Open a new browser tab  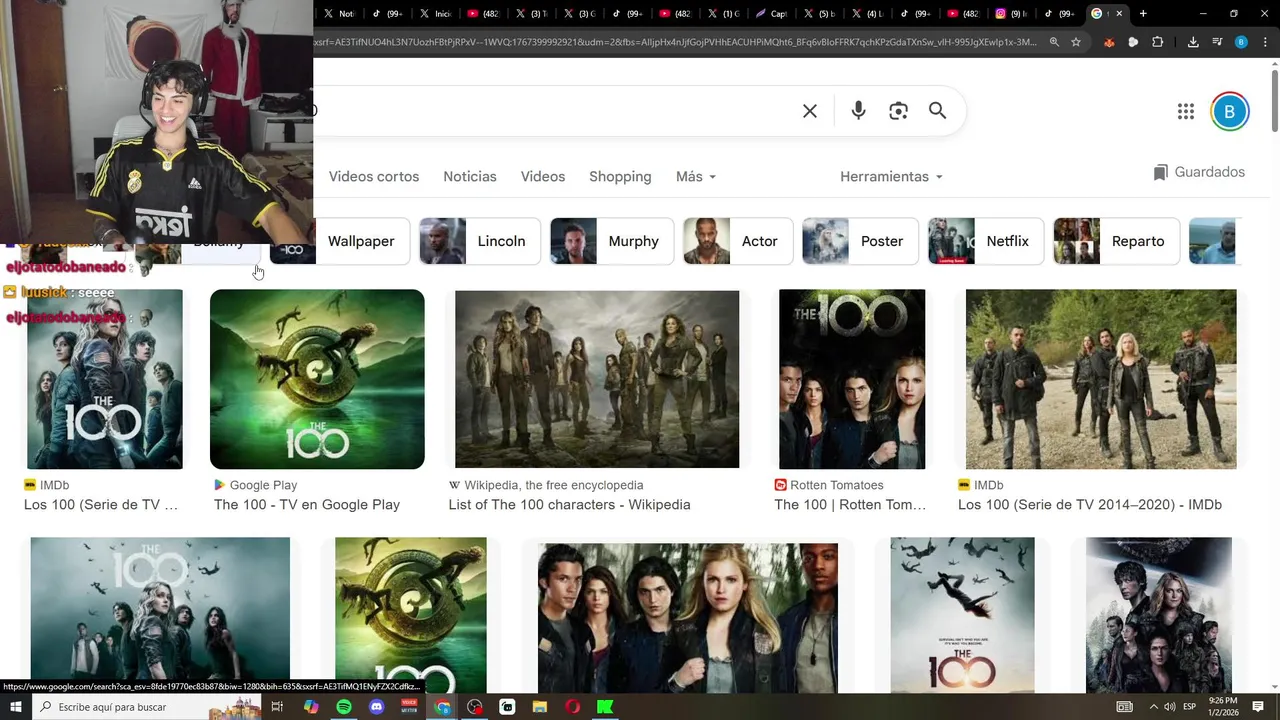pos(1143,14)
